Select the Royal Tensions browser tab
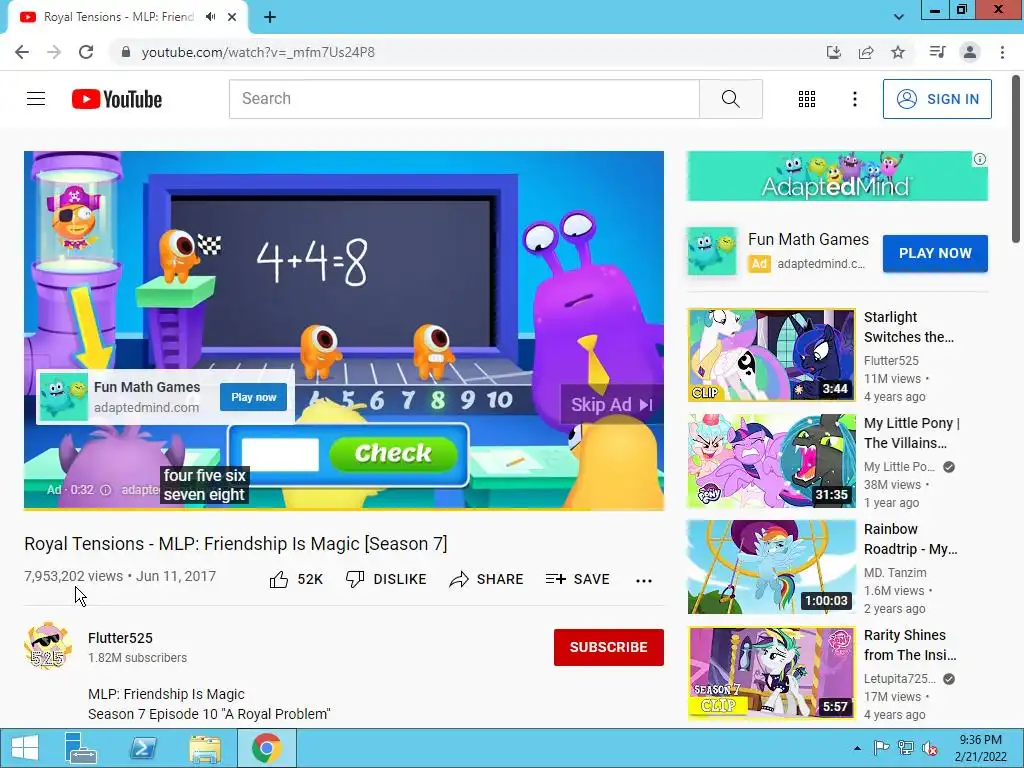Viewport: 1024px width, 768px height. point(127,17)
